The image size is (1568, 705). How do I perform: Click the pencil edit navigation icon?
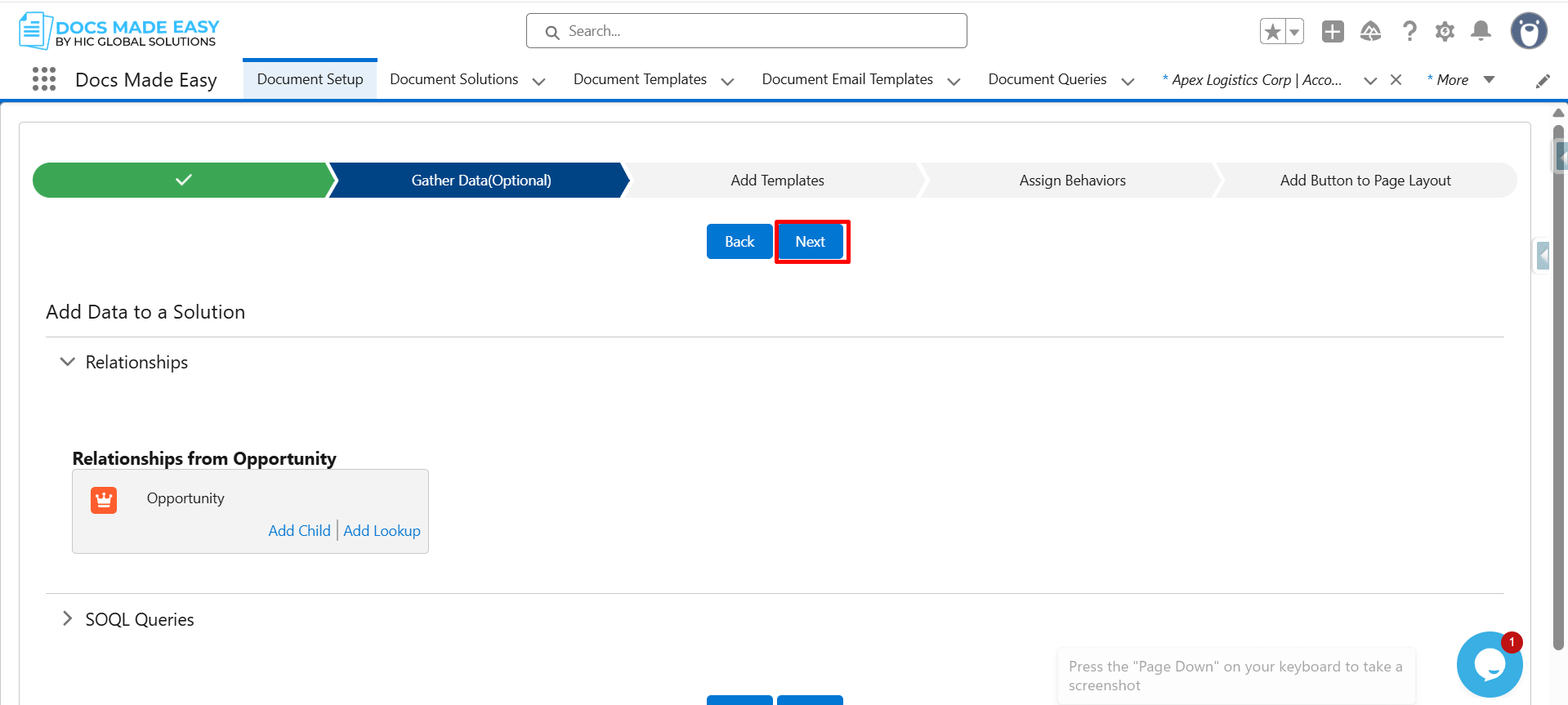(1543, 81)
